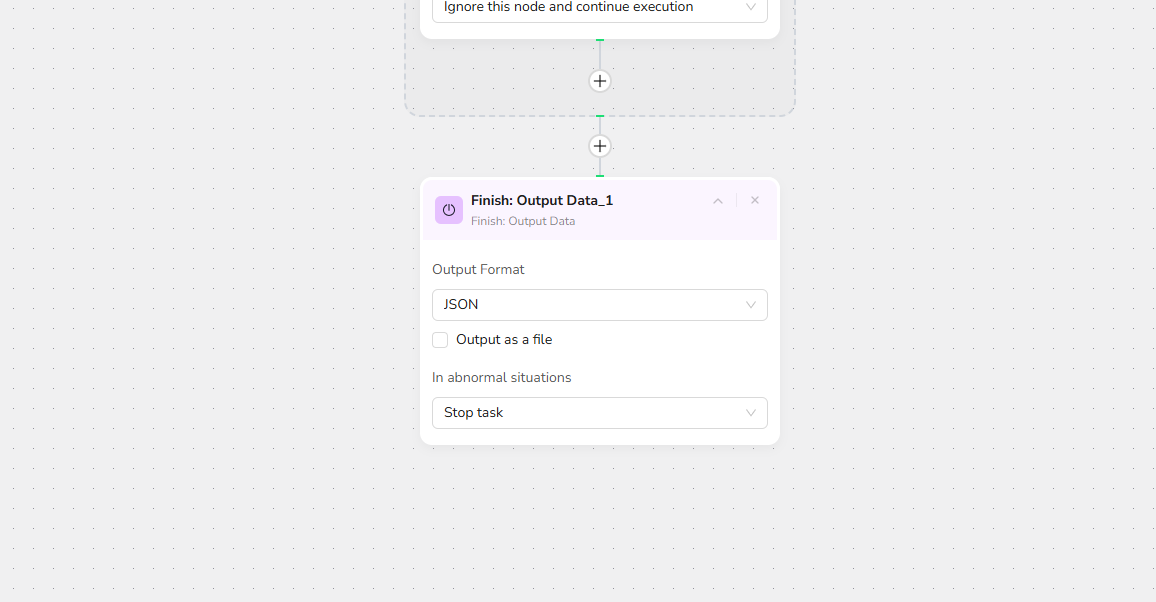Open the Ignore this node dropdown
Screen dimensions: 1156x602
point(599,8)
